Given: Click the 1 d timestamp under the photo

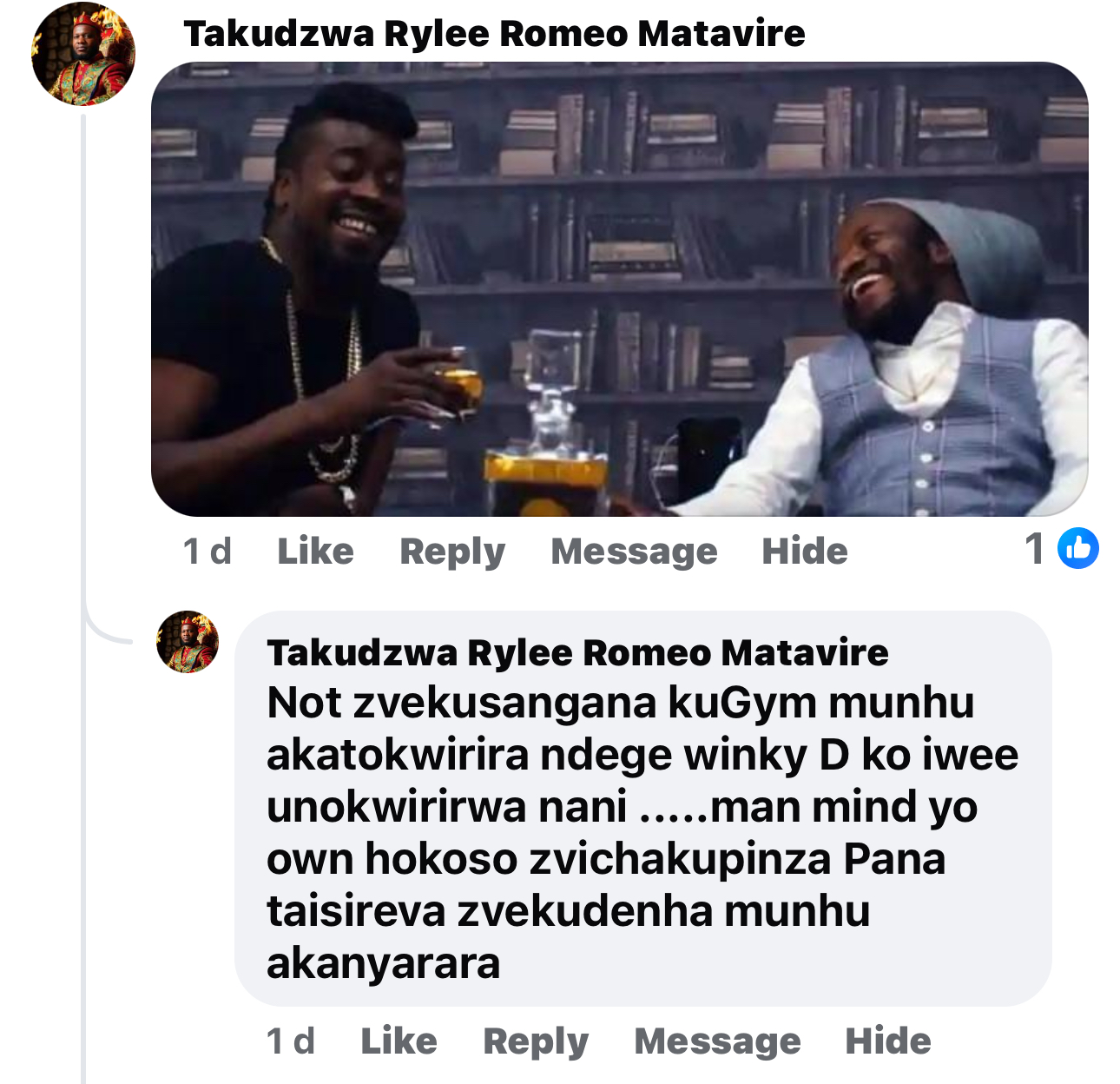Looking at the screenshot, I should pos(208,551).
